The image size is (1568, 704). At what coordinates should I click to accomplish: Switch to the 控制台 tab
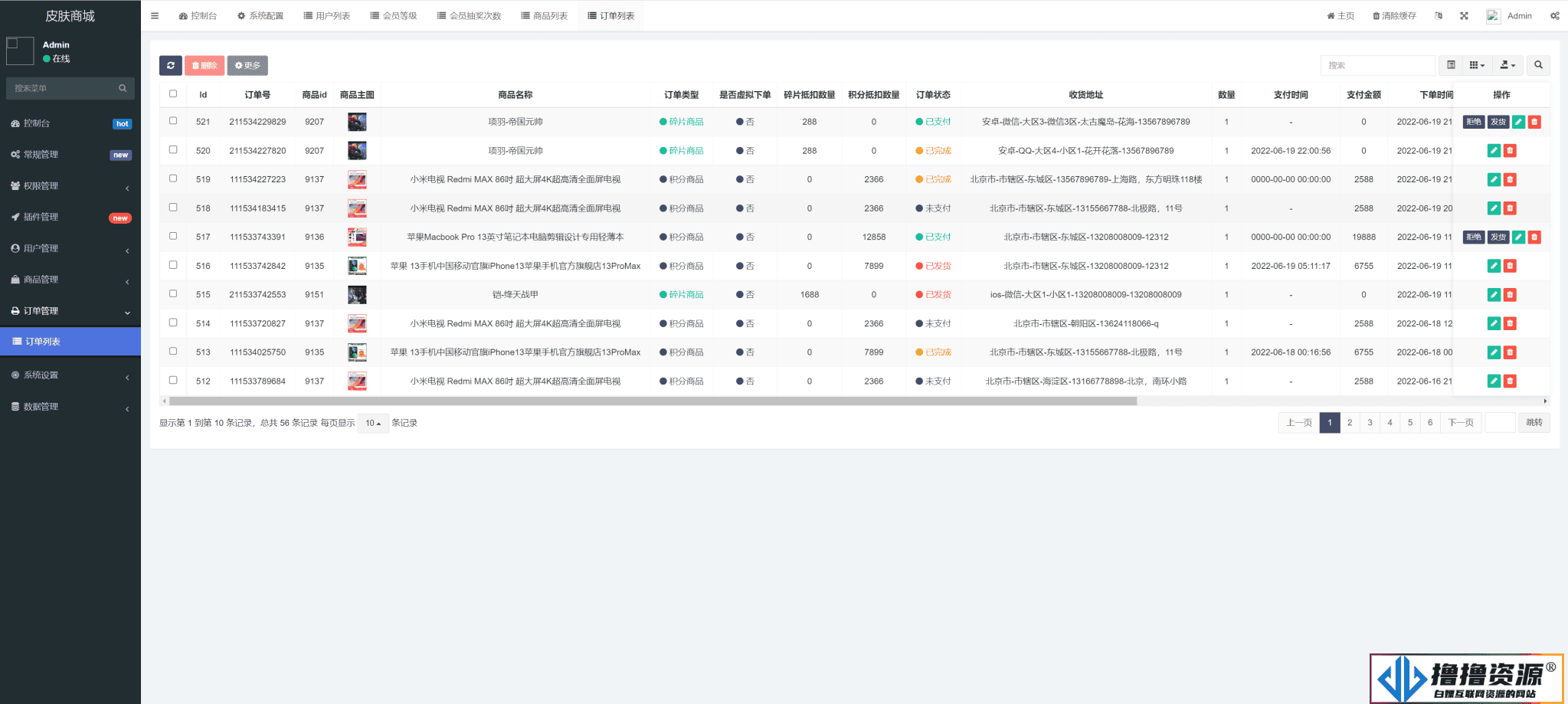coord(198,15)
